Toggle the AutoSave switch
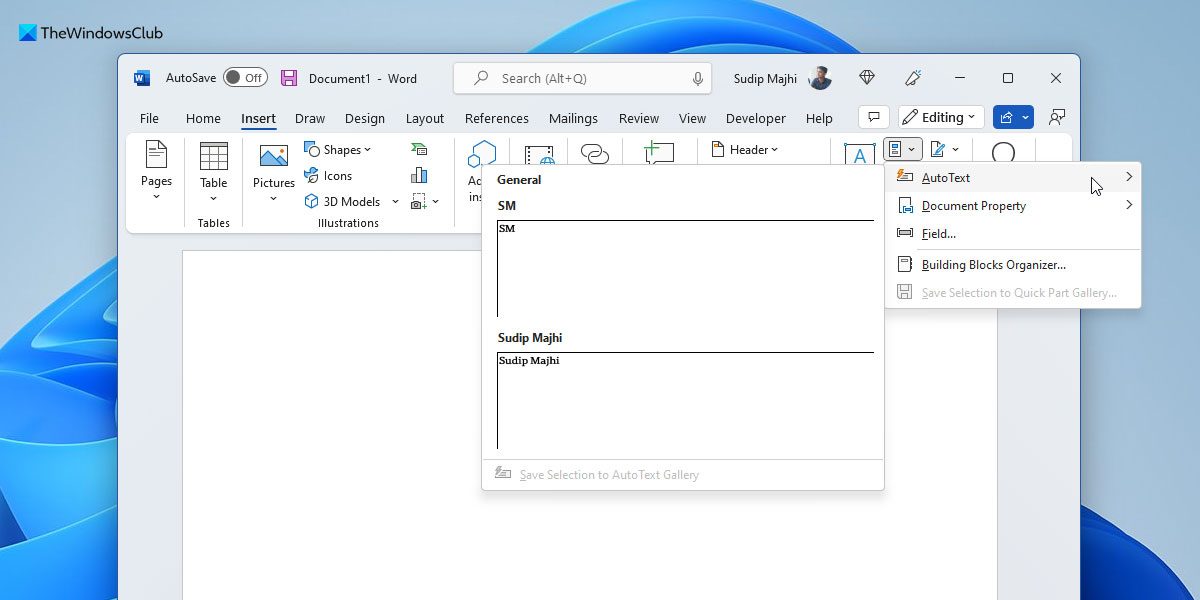1200x600 pixels. (x=245, y=78)
